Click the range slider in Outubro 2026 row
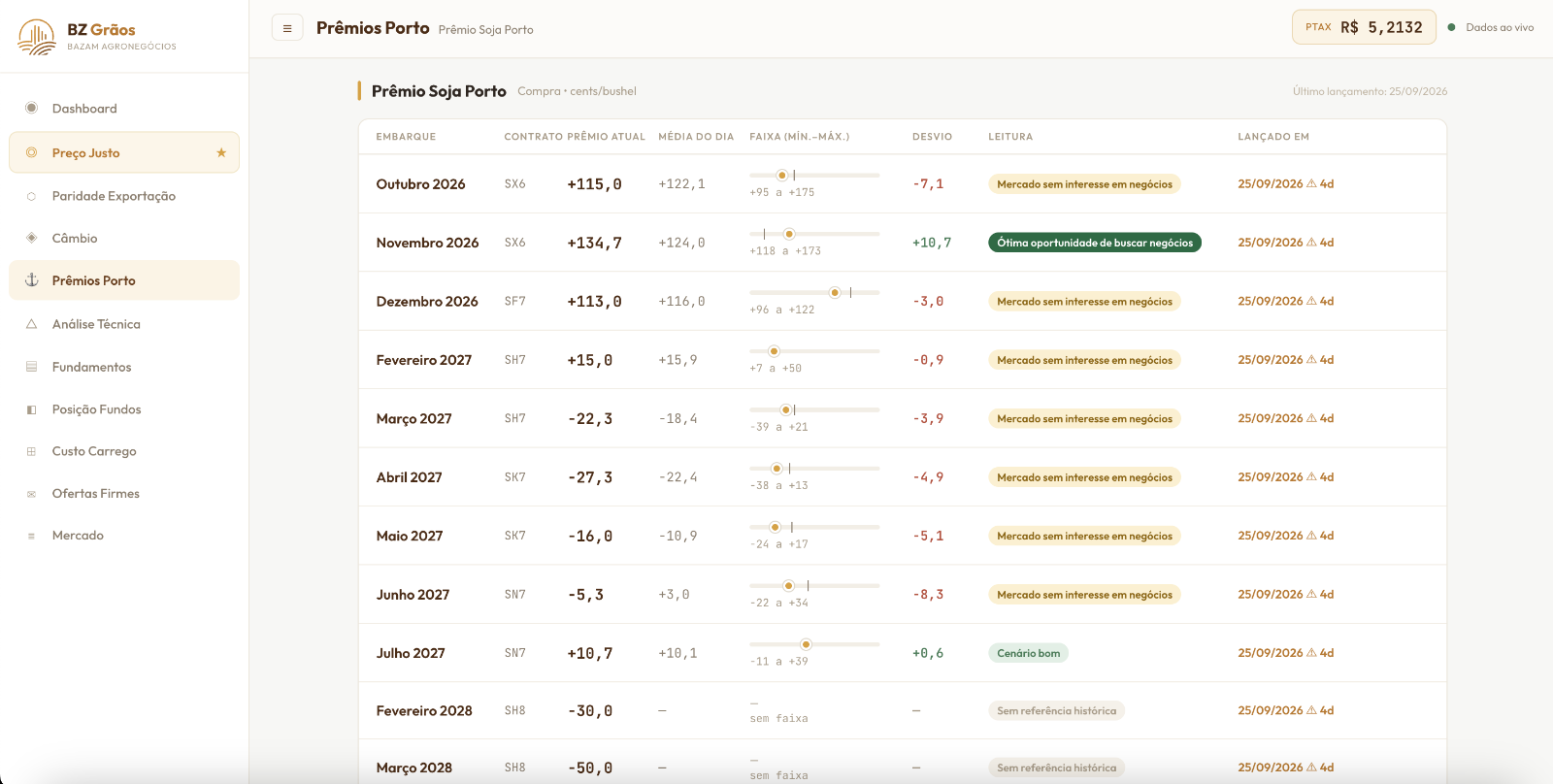 click(x=814, y=176)
